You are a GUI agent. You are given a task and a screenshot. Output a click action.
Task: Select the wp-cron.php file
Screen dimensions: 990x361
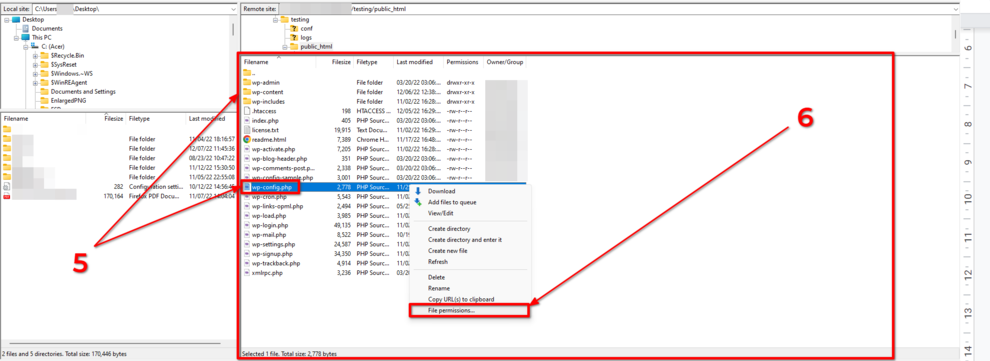click(268, 197)
